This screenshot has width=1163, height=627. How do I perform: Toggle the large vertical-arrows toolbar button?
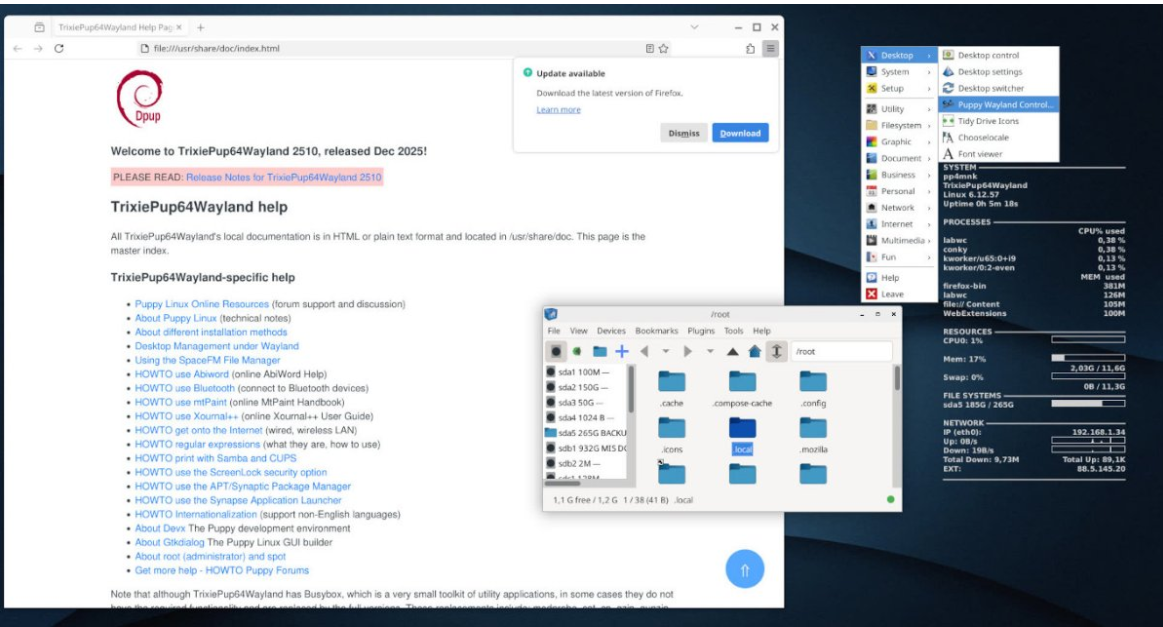(x=776, y=351)
